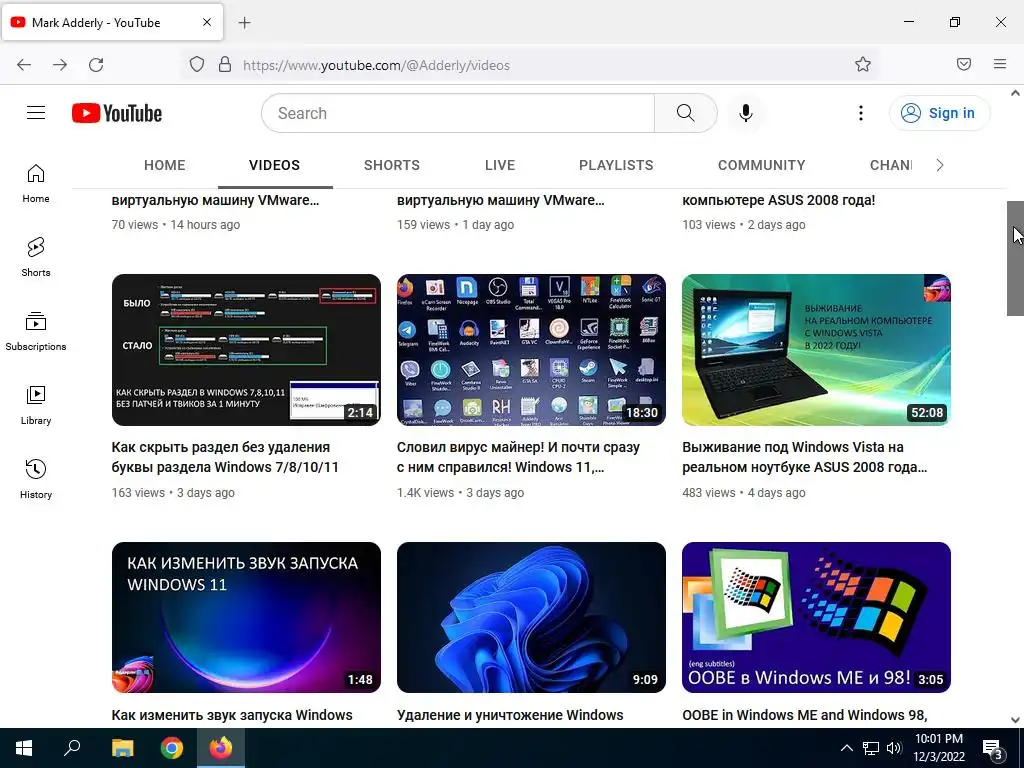Open File Explorer from taskbar
Image resolution: width=1024 pixels, height=768 pixels.
[x=122, y=748]
